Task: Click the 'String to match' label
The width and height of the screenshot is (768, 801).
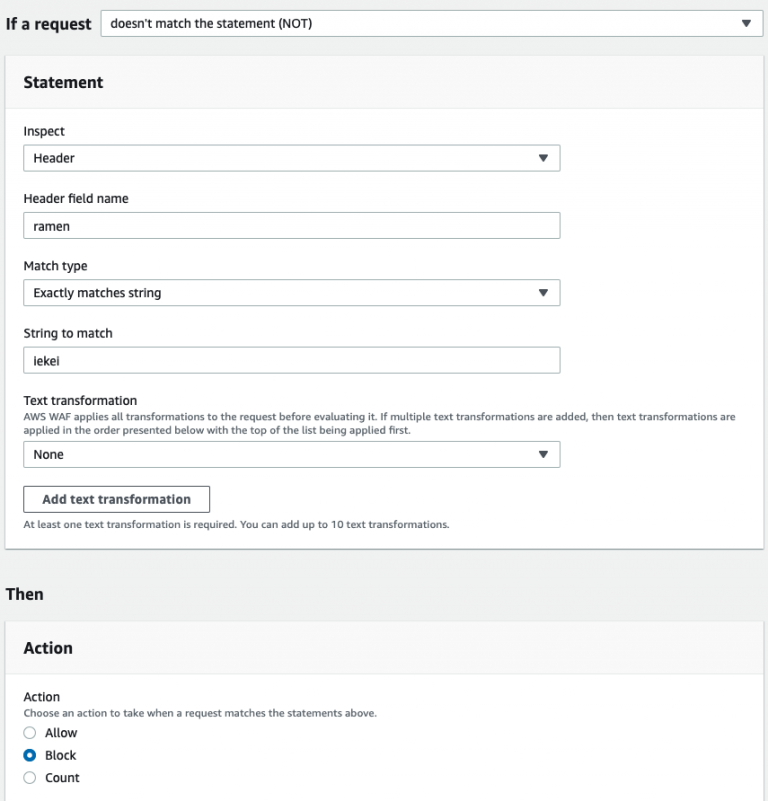Action: [x=68, y=333]
